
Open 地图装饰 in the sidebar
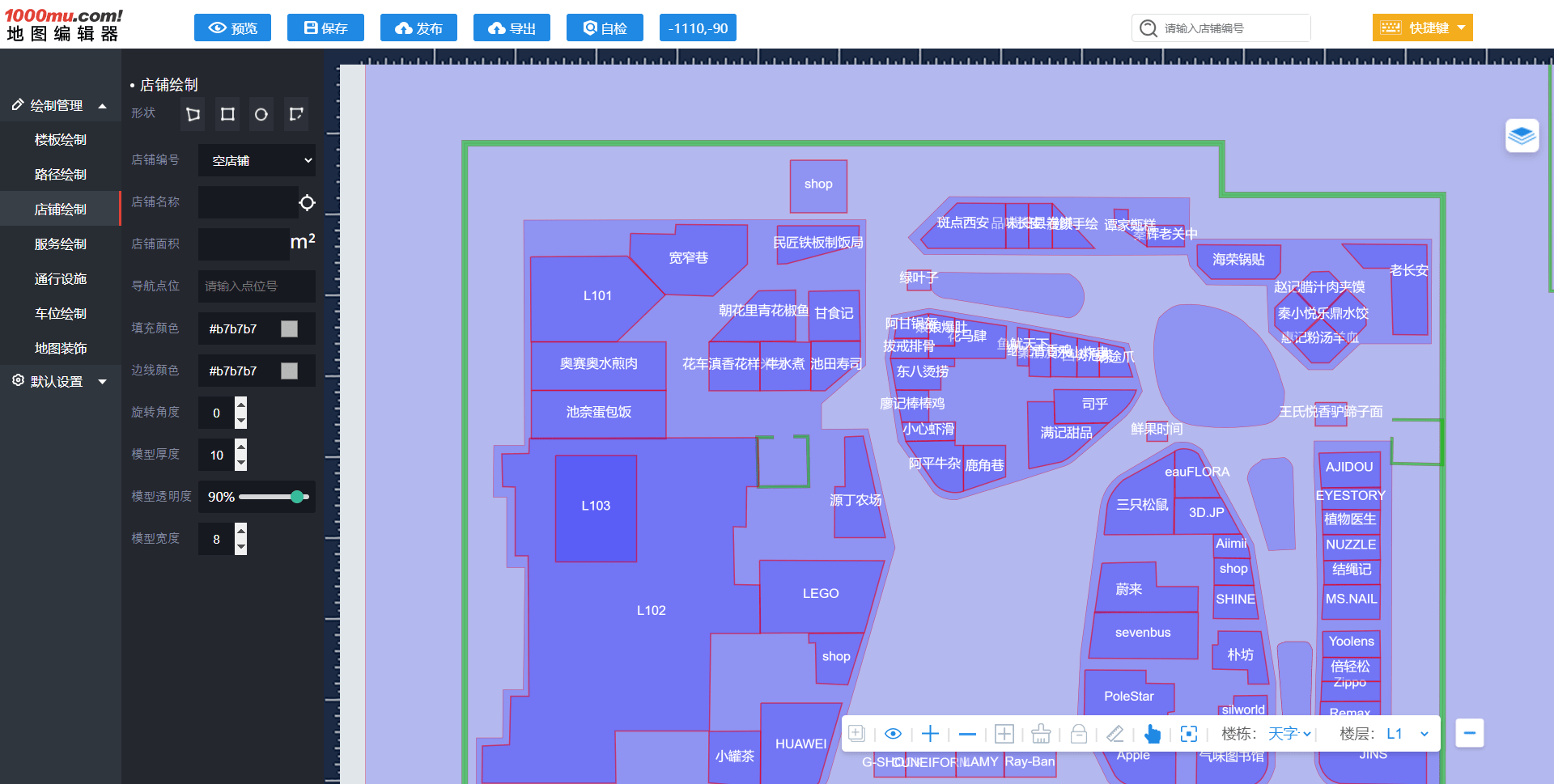click(x=60, y=349)
